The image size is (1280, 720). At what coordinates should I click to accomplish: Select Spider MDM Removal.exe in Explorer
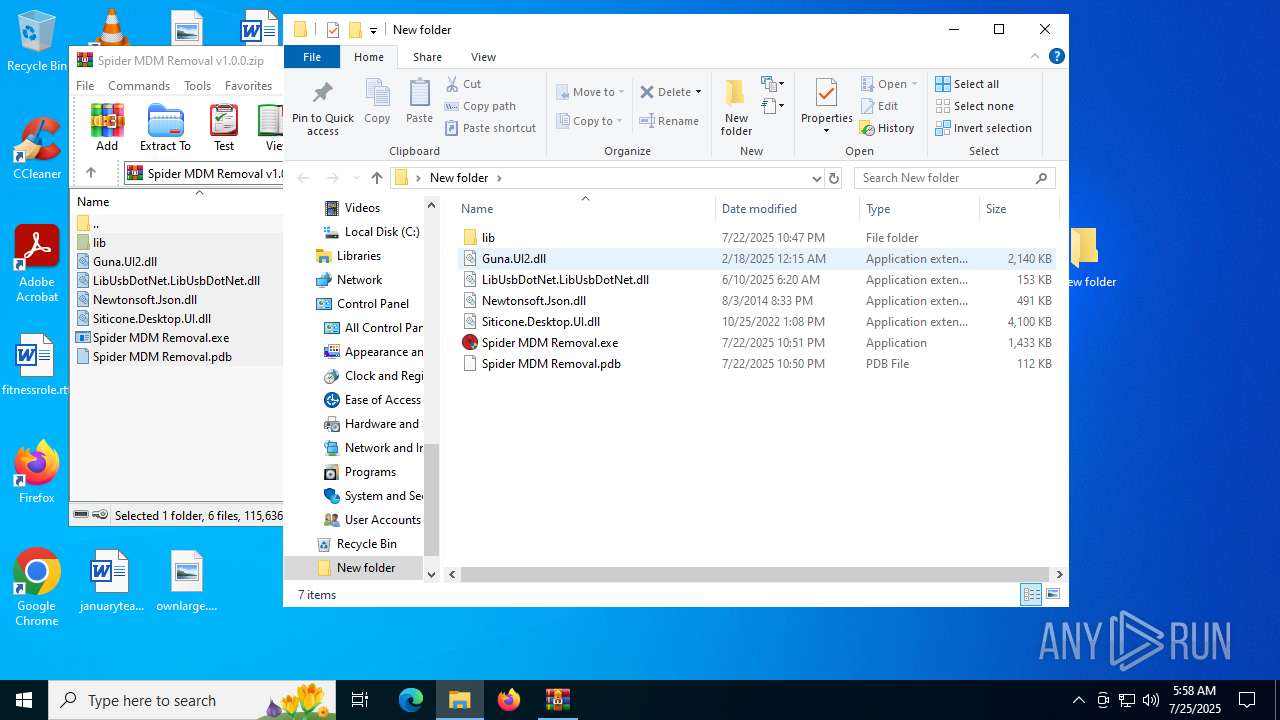pyautogui.click(x=549, y=343)
